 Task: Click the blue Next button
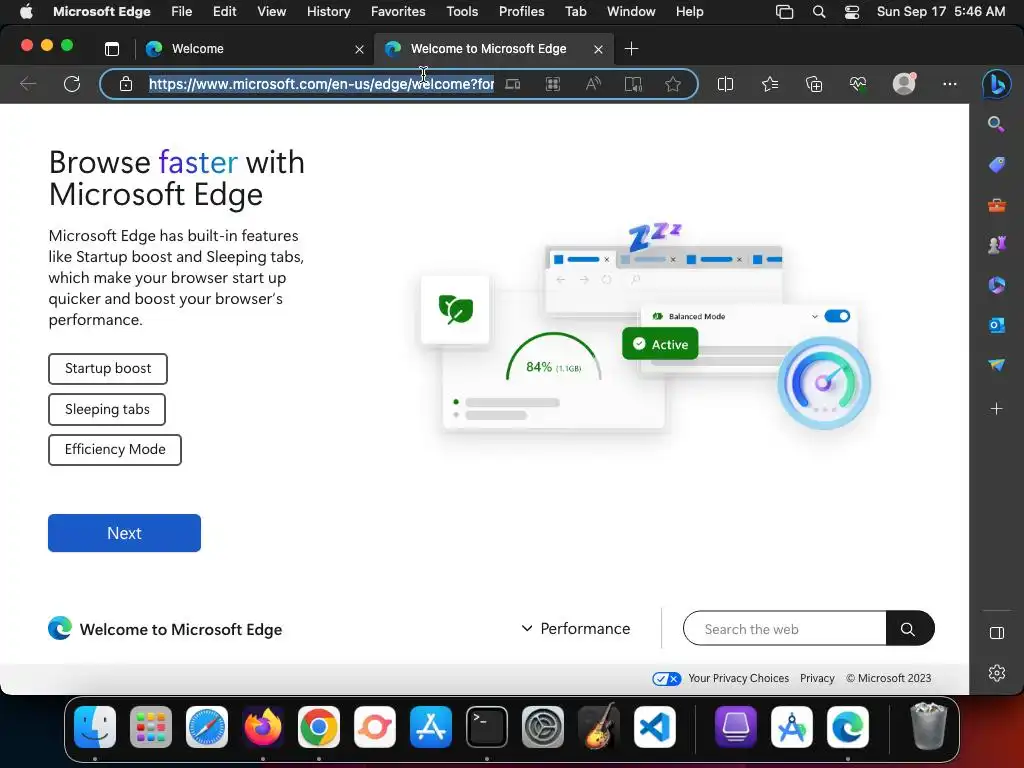[124, 533]
